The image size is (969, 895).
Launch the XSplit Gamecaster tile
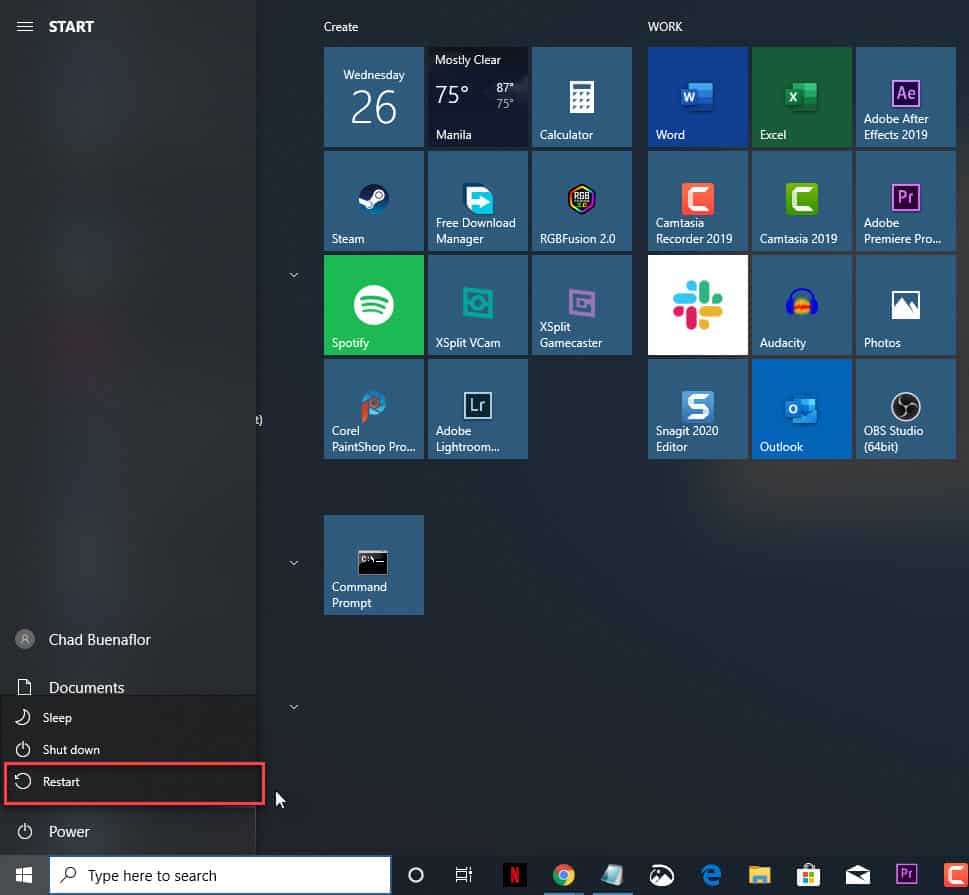tap(582, 305)
